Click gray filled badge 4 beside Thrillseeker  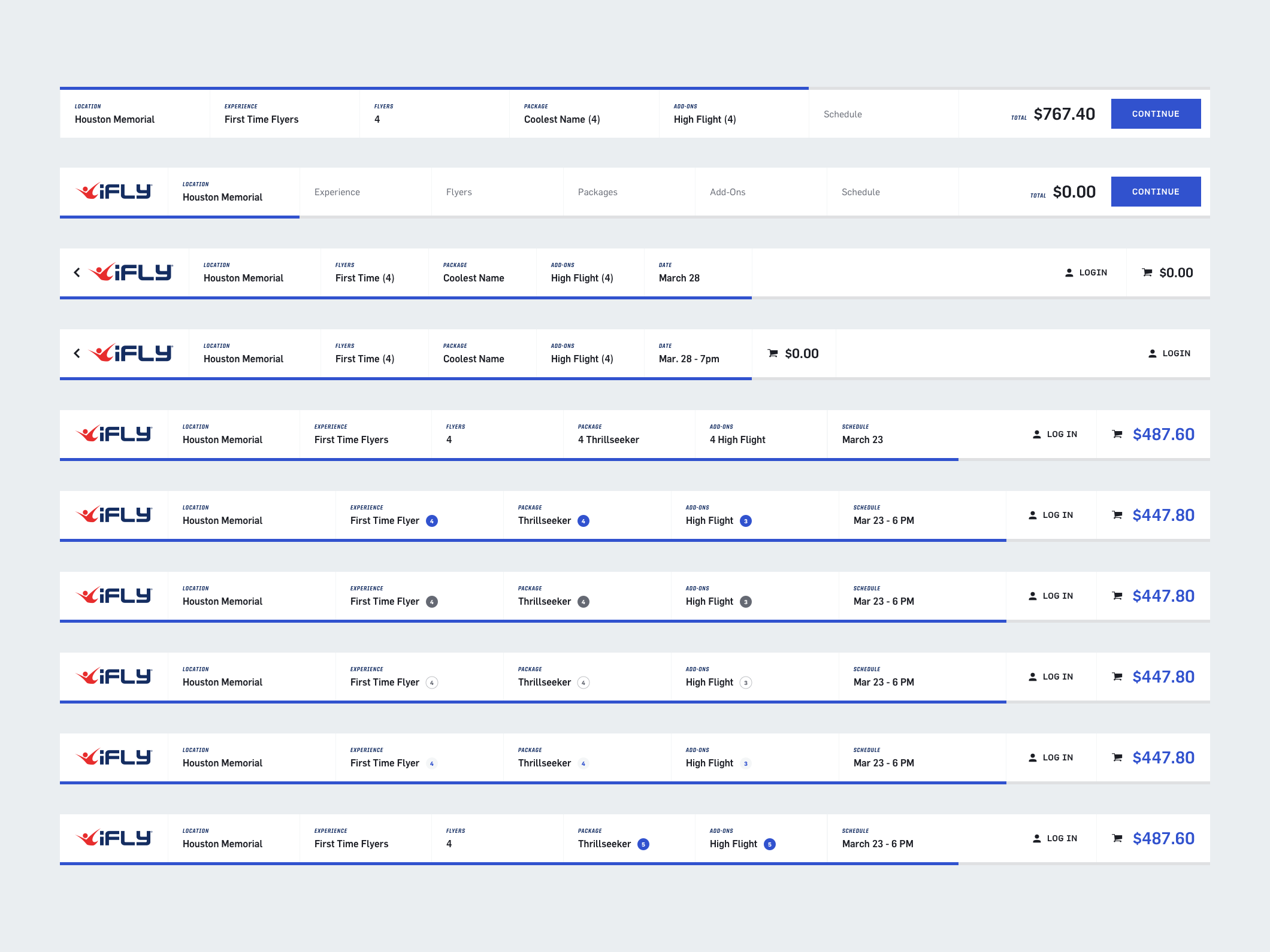[583, 602]
